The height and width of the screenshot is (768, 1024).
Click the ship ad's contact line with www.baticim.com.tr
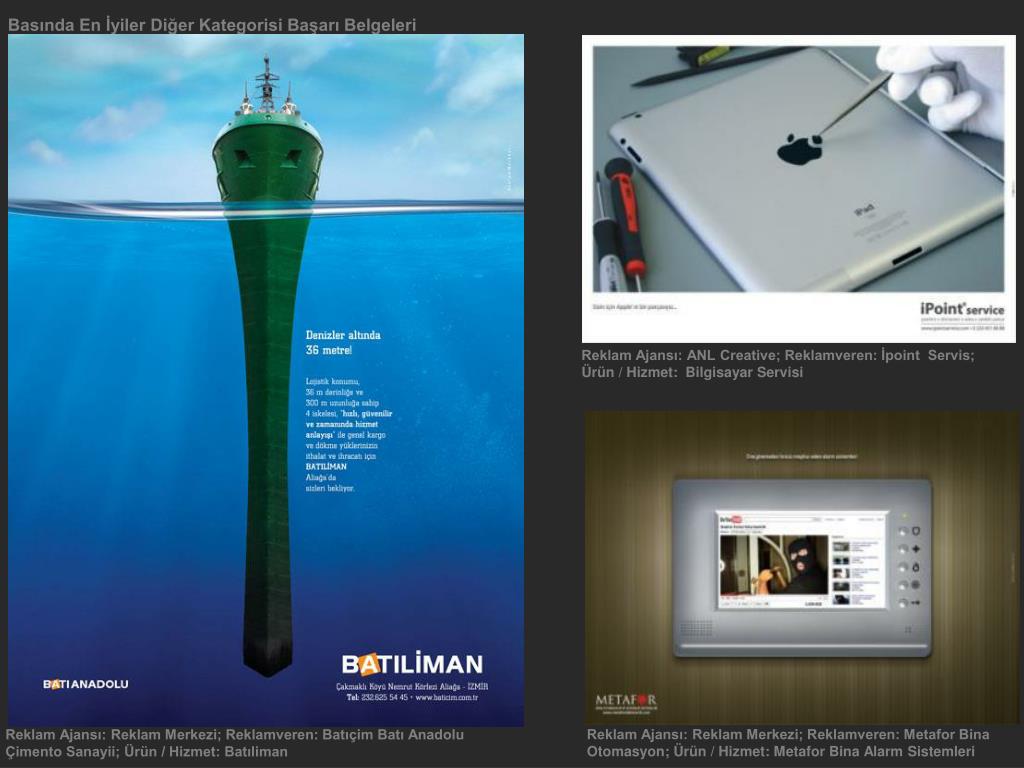tap(412, 697)
